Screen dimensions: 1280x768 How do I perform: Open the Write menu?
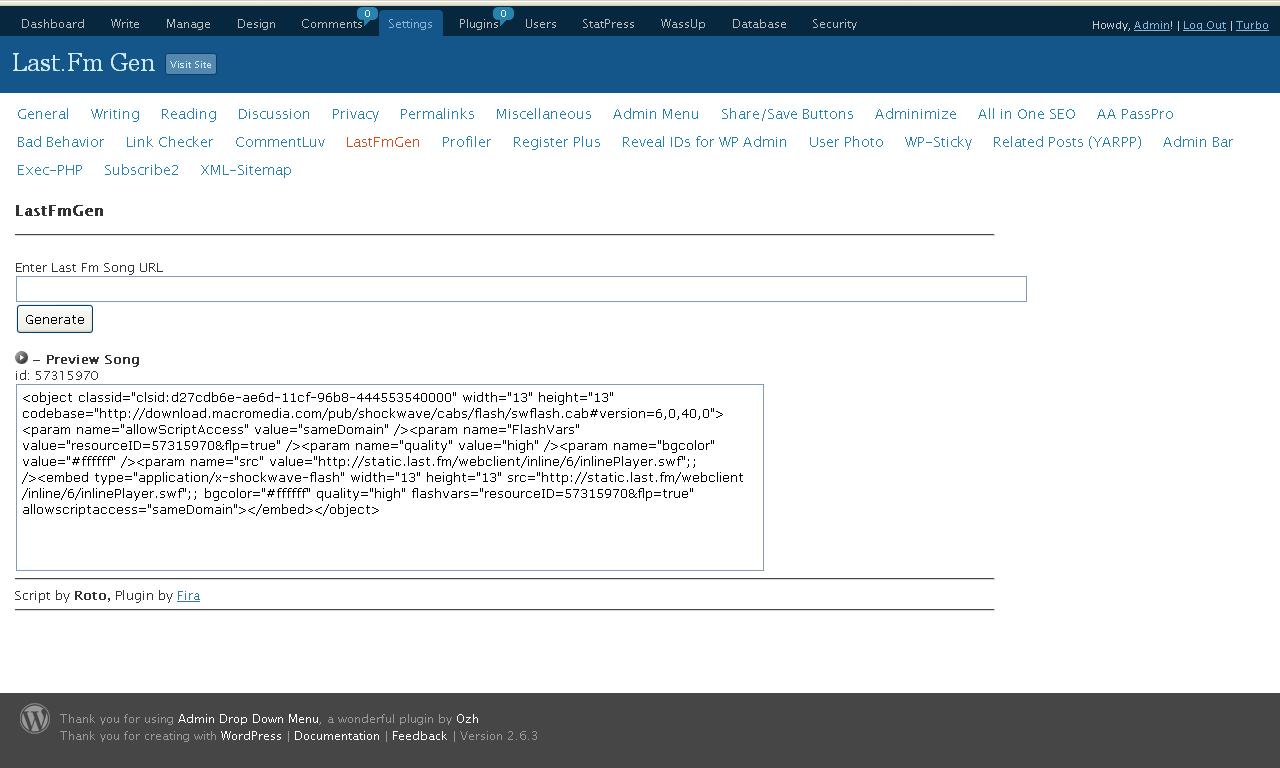pos(125,24)
